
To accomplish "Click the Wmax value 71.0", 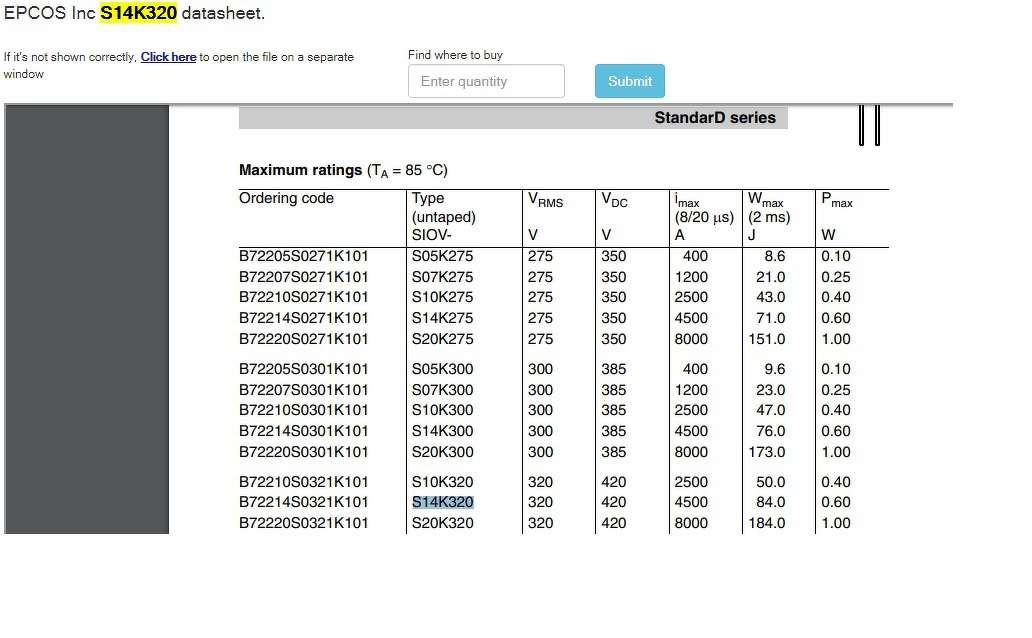I will 771,318.
